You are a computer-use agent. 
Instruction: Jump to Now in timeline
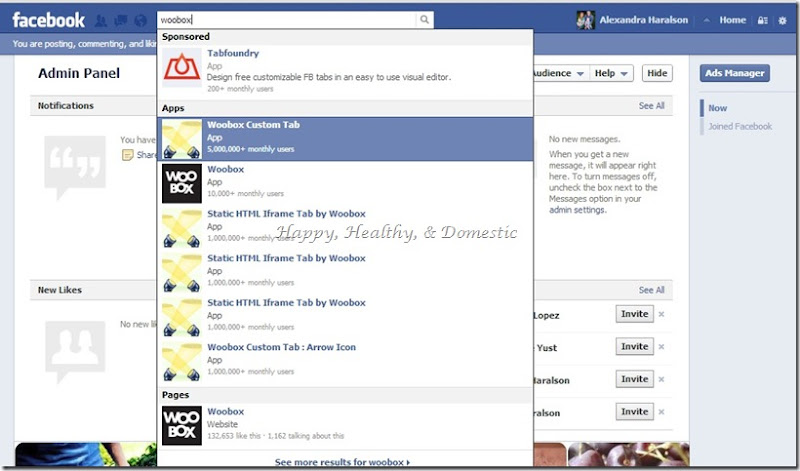coord(717,108)
